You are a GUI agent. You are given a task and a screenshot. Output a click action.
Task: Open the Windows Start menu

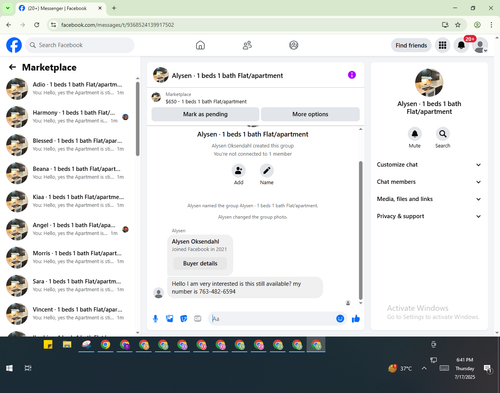coord(9,368)
